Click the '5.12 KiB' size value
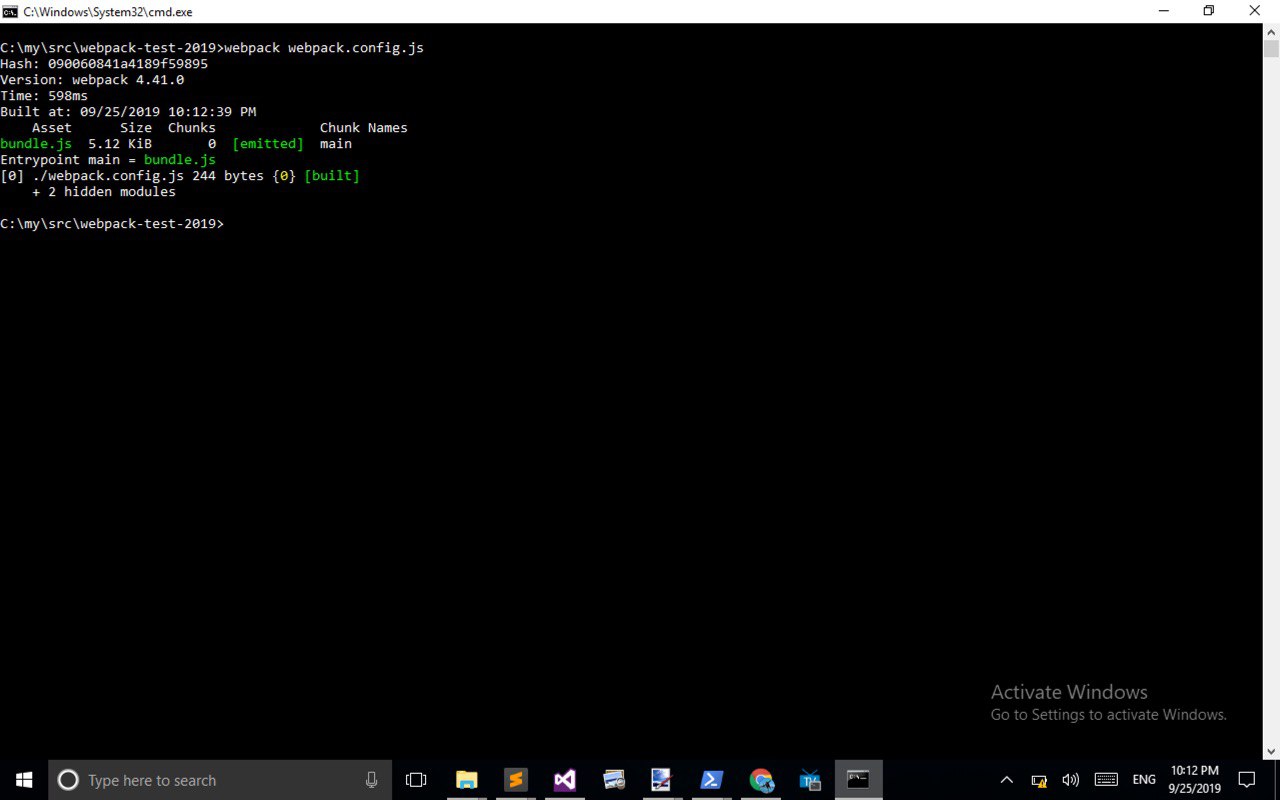Viewport: 1280px width, 800px height. pyautogui.click(x=120, y=144)
